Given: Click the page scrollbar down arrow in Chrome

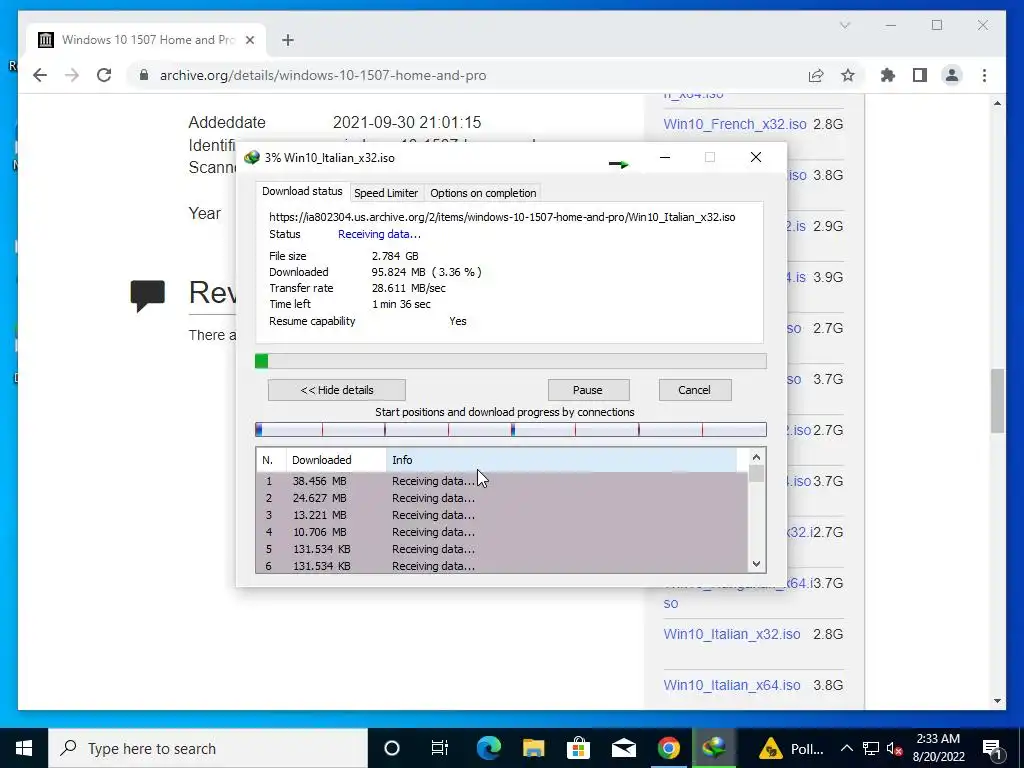Looking at the screenshot, I should coord(997,701).
